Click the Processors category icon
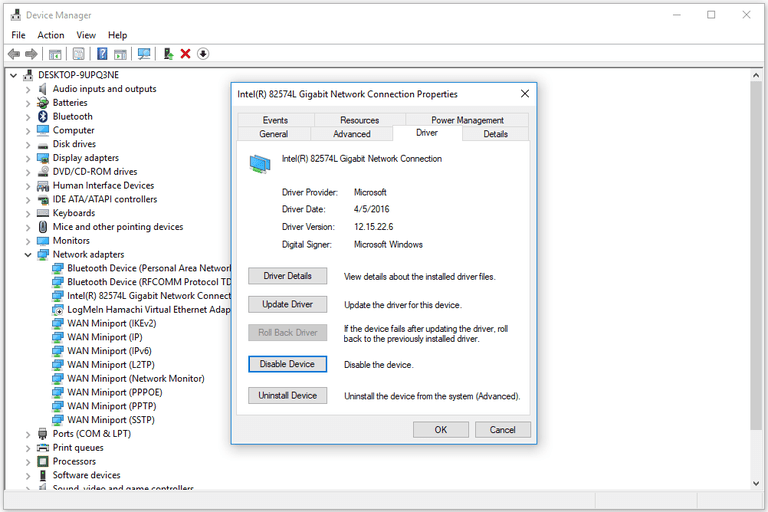The width and height of the screenshot is (768, 512). point(43,462)
